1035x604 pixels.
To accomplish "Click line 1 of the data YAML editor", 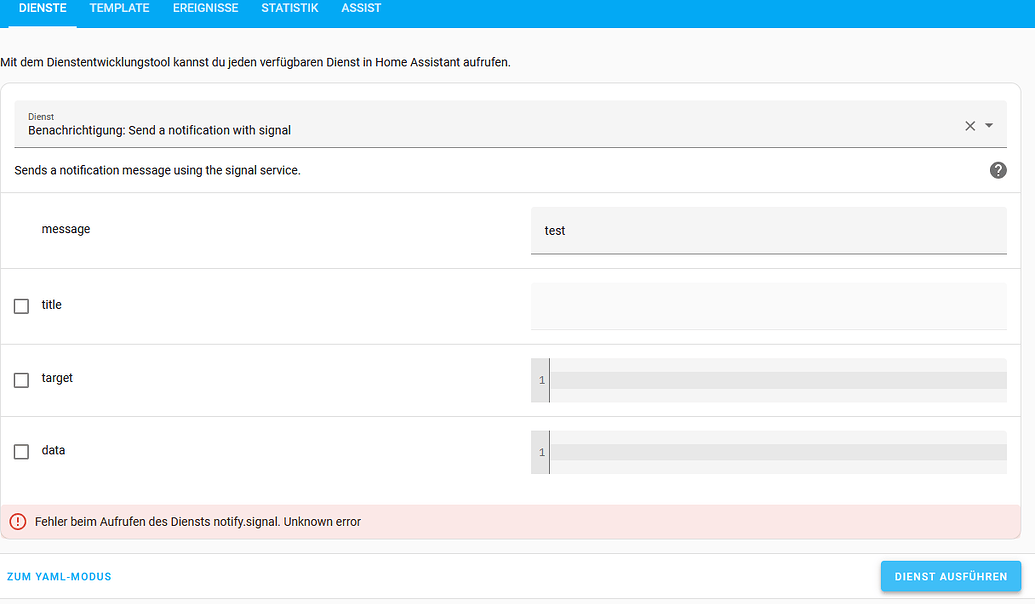I will [x=778, y=452].
